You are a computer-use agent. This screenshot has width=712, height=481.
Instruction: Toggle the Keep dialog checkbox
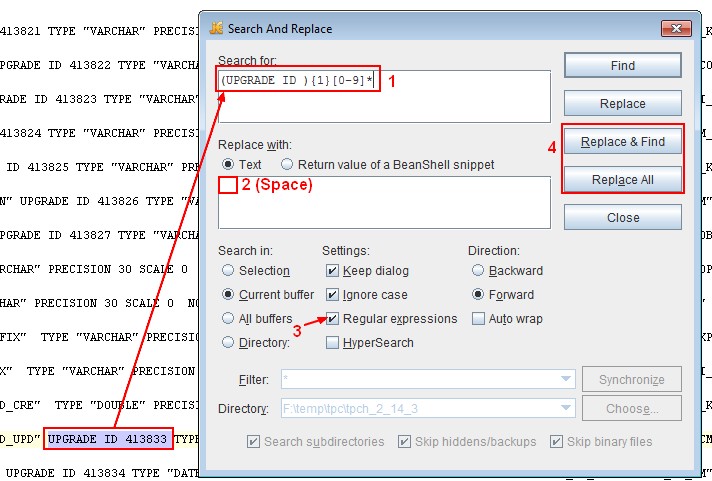(332, 271)
